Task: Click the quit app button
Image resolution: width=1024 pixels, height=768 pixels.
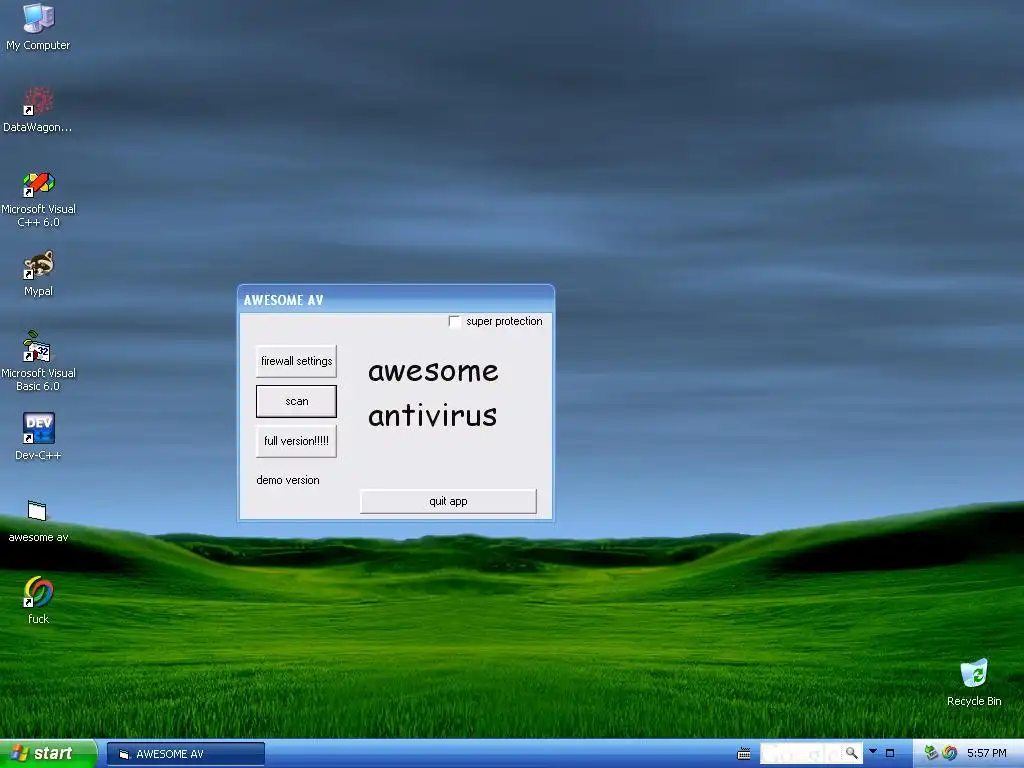Action: (448, 502)
